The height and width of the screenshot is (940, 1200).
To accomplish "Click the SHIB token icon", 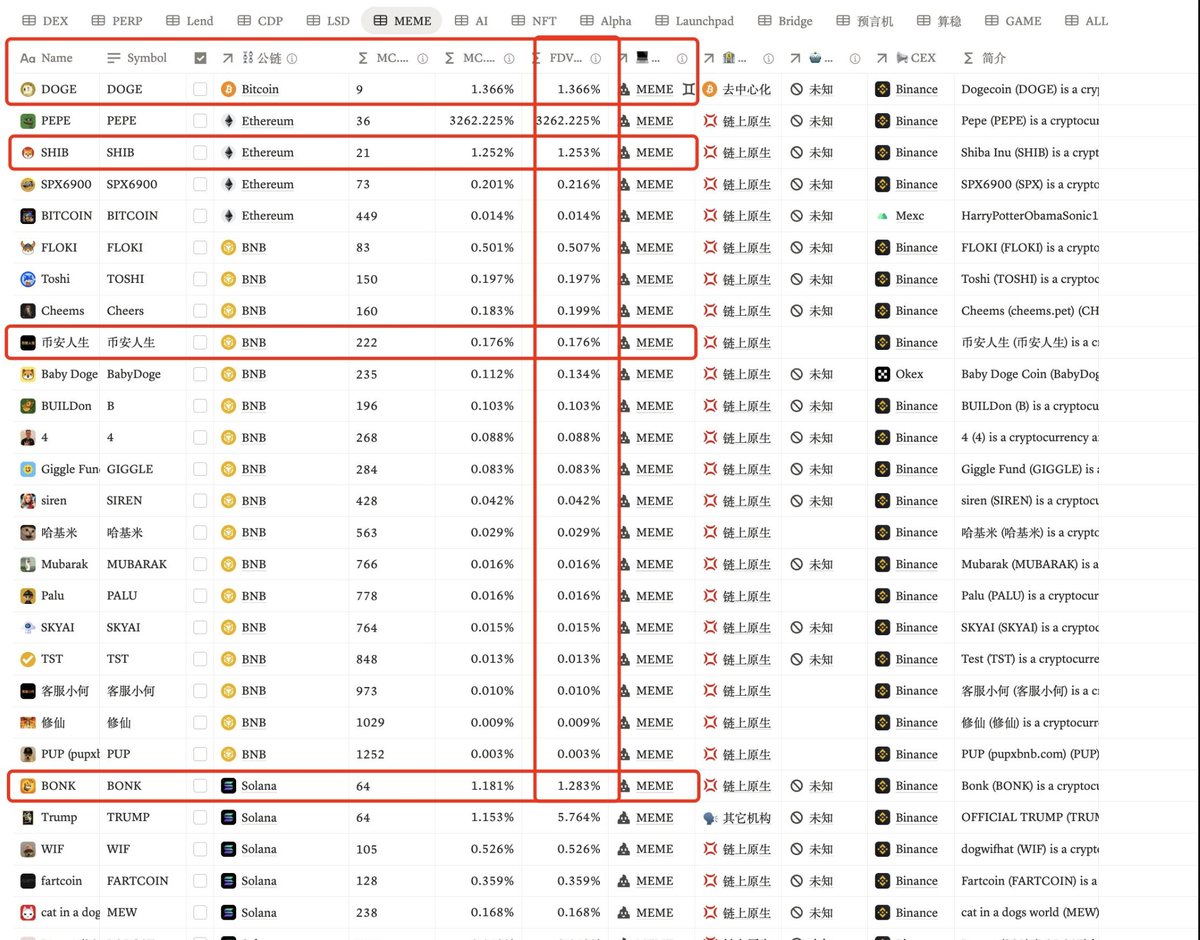I will click(28, 153).
